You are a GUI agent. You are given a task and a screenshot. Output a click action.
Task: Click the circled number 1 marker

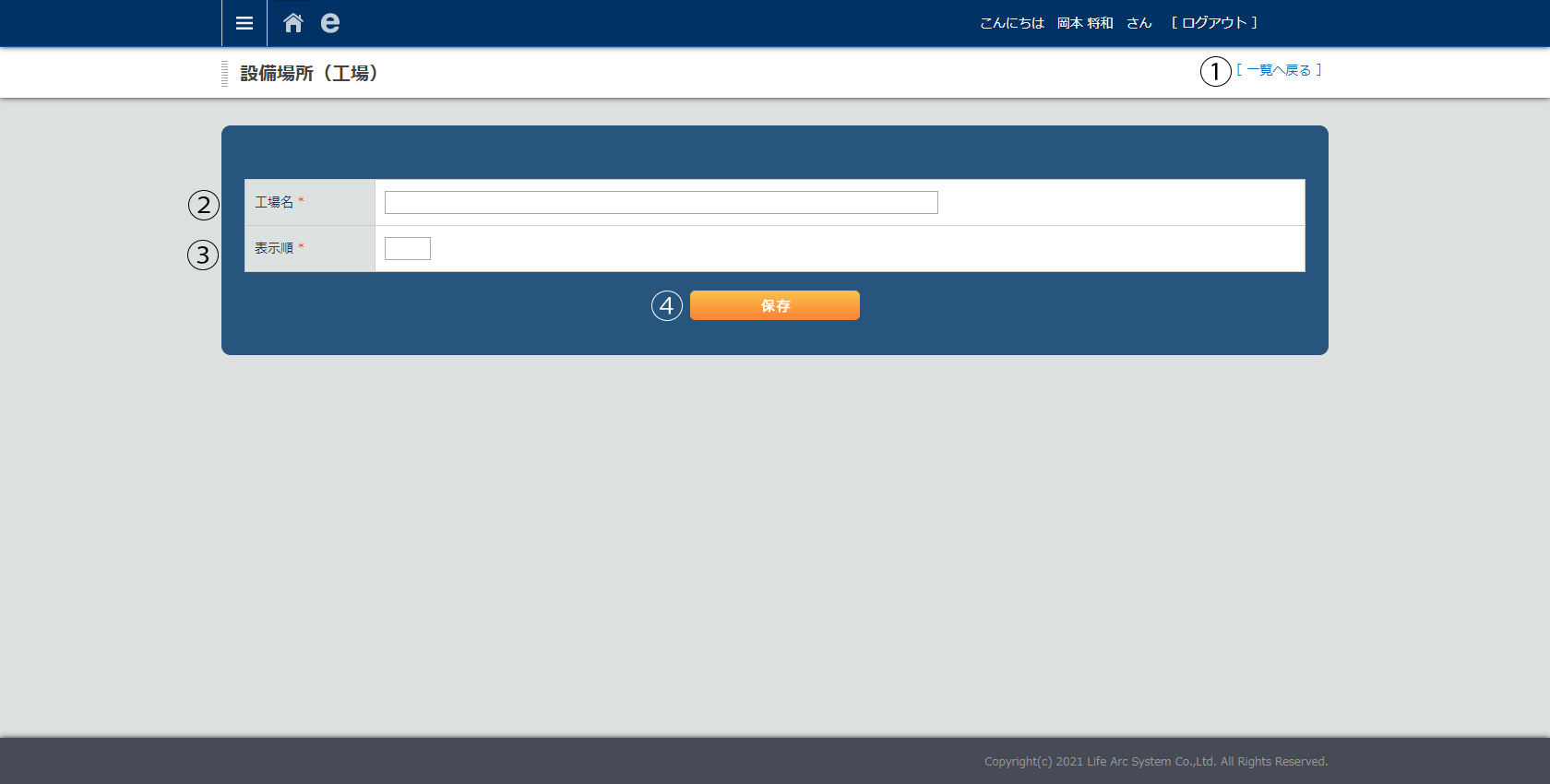[1215, 71]
